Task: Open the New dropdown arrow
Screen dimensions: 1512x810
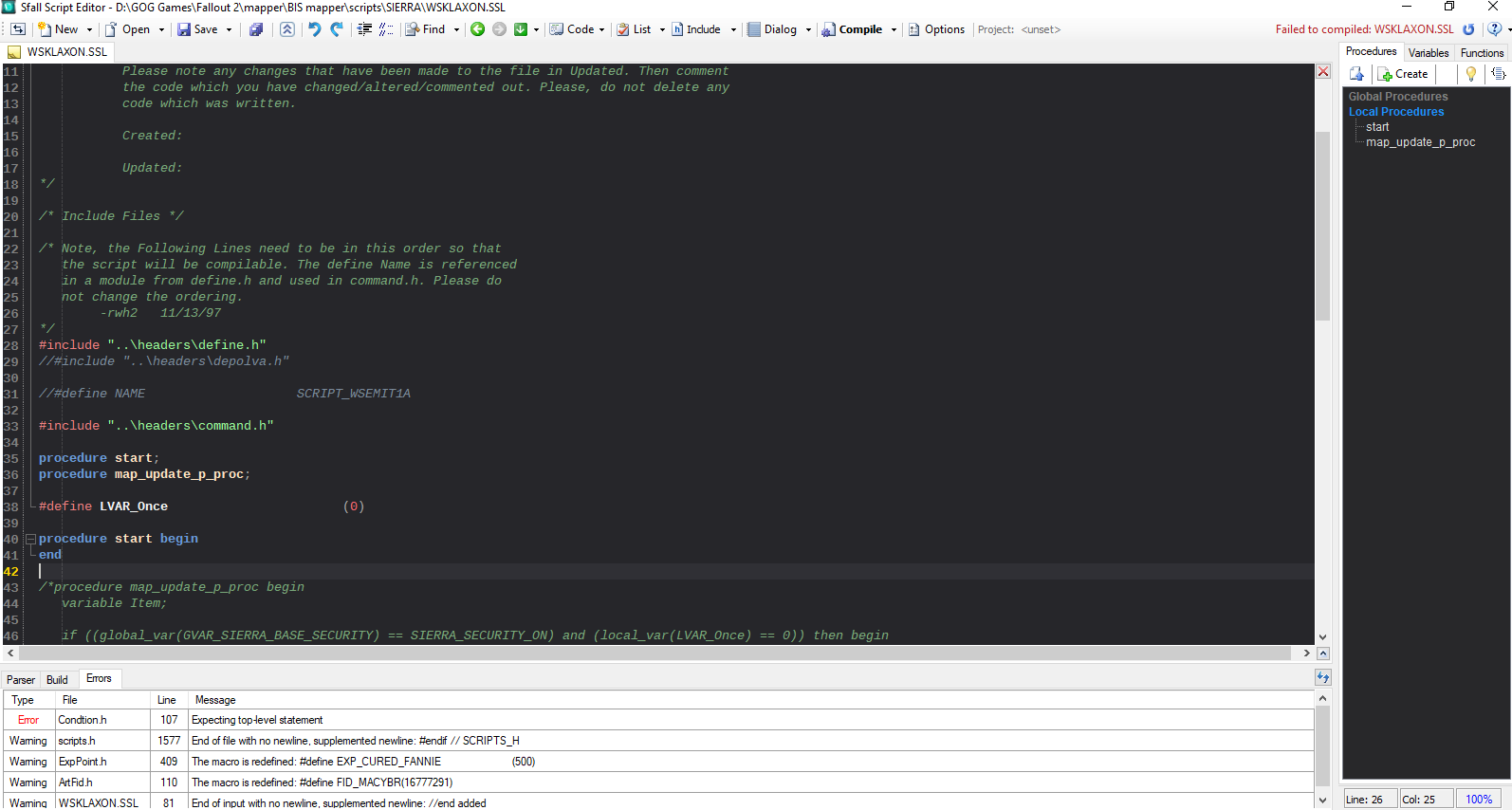Action: point(89,29)
